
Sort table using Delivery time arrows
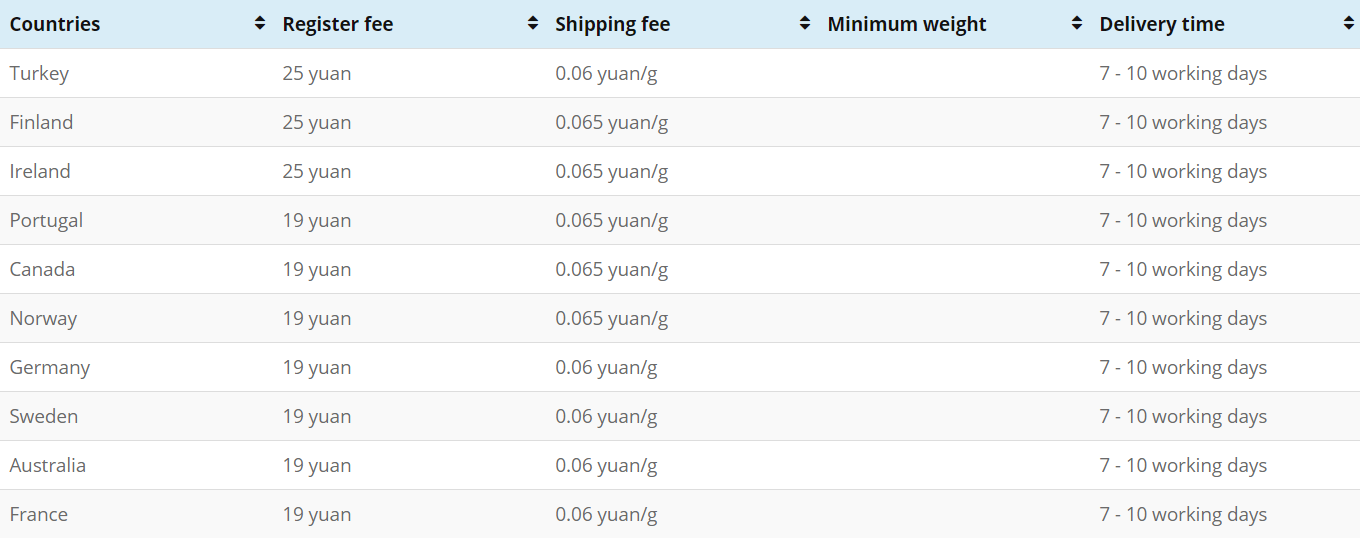click(1349, 24)
